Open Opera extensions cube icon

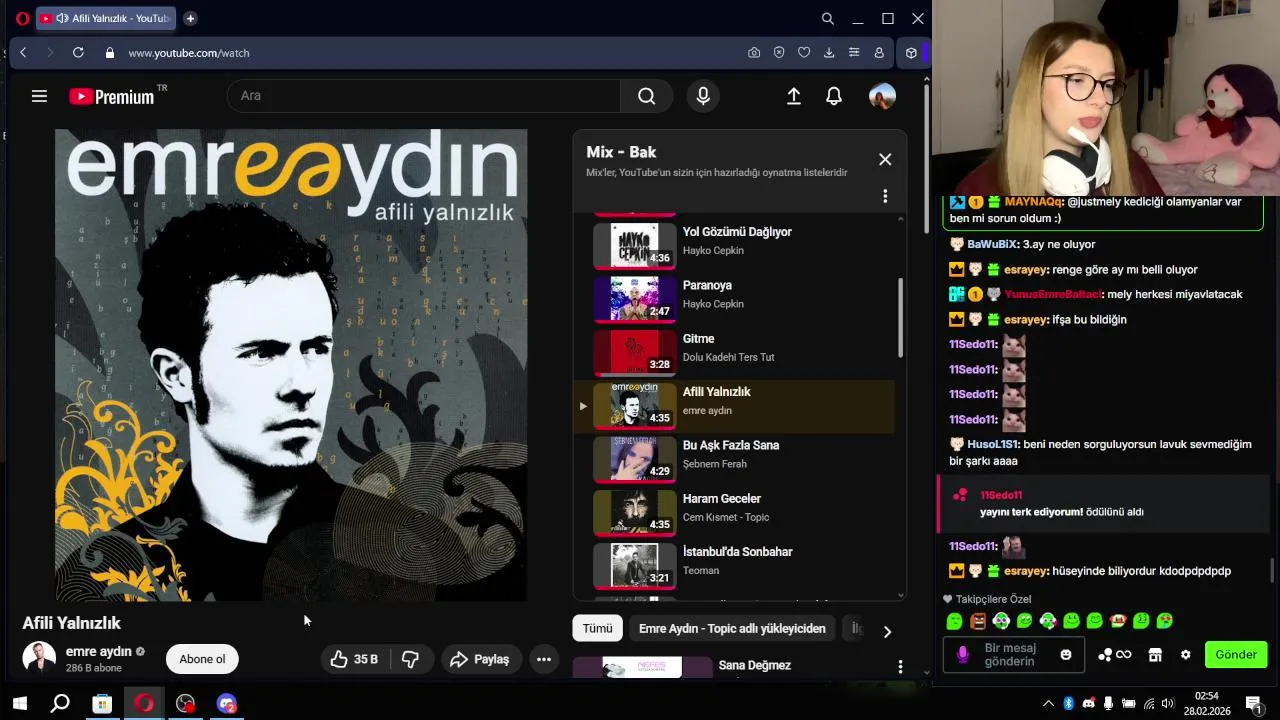911,53
